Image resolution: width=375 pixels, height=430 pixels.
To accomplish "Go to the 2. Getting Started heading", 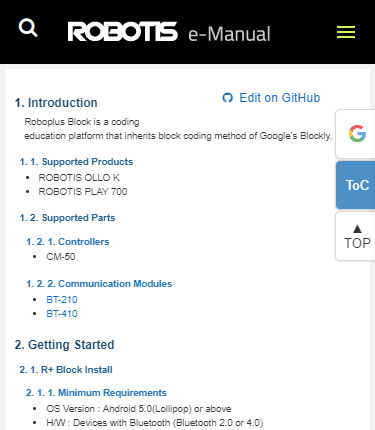I will tap(64, 345).
